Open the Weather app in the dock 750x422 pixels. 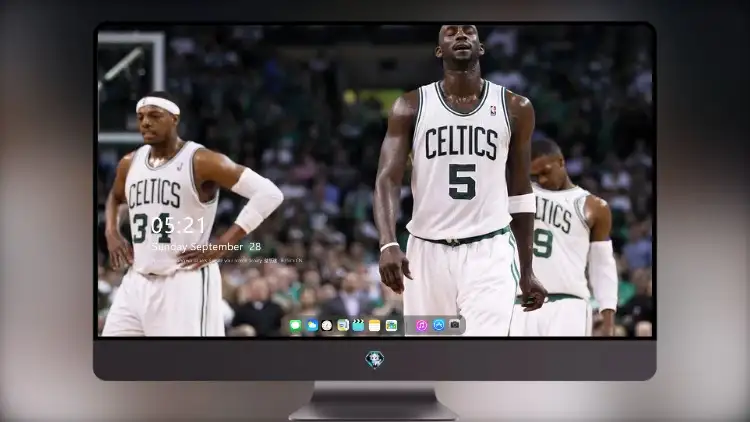coord(312,325)
